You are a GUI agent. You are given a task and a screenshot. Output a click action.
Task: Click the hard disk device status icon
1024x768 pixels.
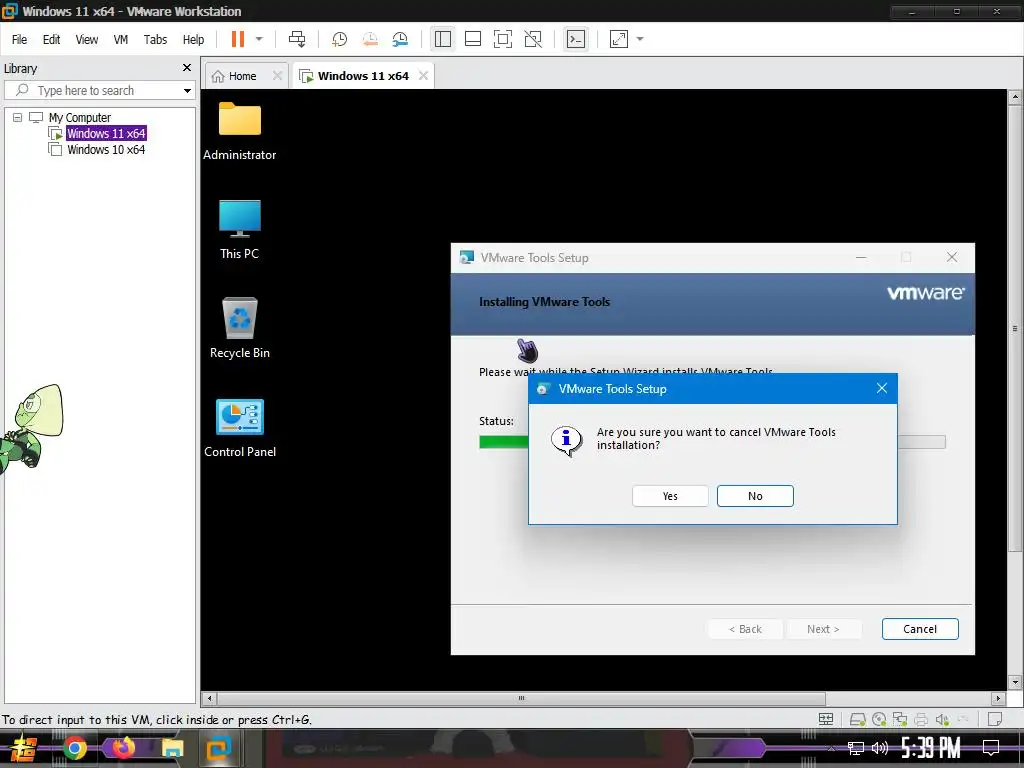857,720
